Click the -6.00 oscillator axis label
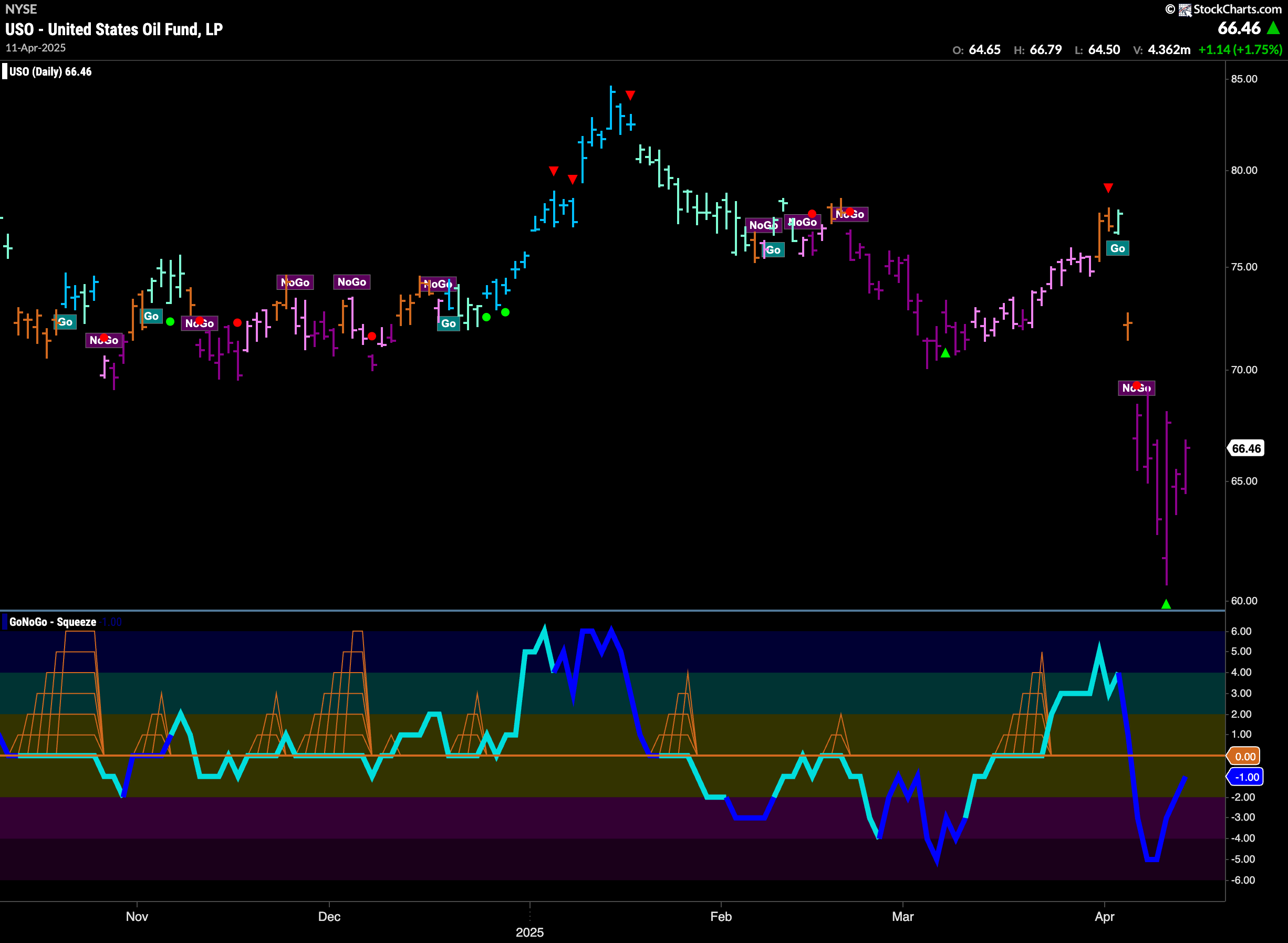The width and height of the screenshot is (1288, 943). pos(1243,879)
